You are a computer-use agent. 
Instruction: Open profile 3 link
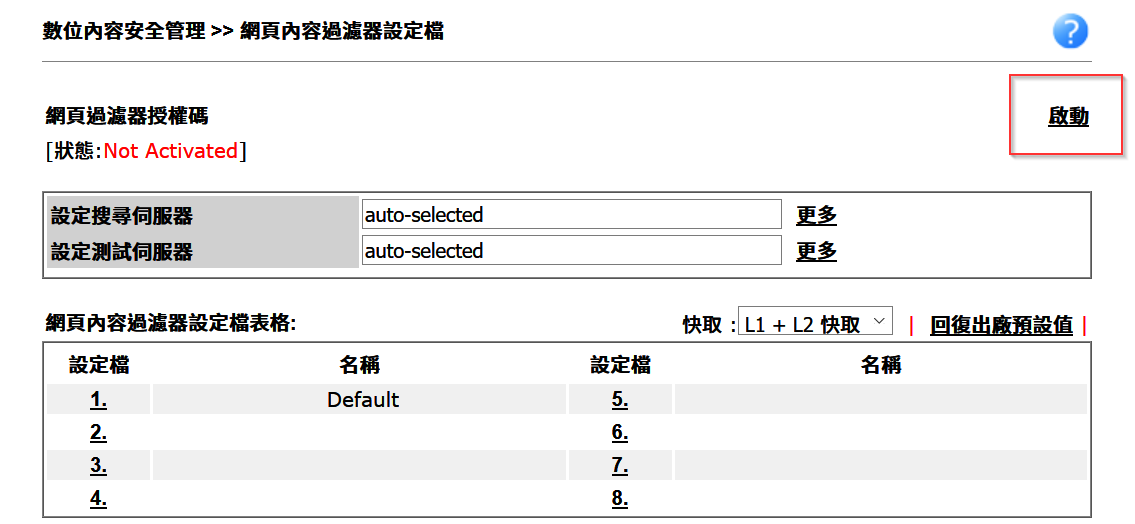coord(98,466)
